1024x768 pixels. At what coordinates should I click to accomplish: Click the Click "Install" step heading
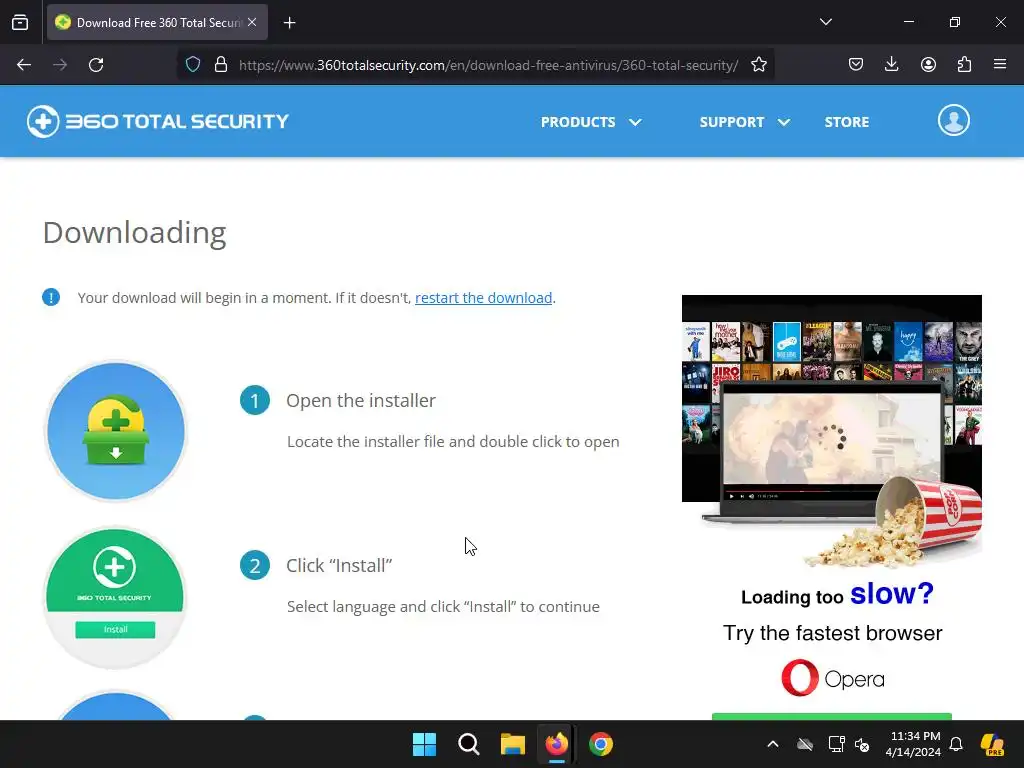tap(339, 566)
